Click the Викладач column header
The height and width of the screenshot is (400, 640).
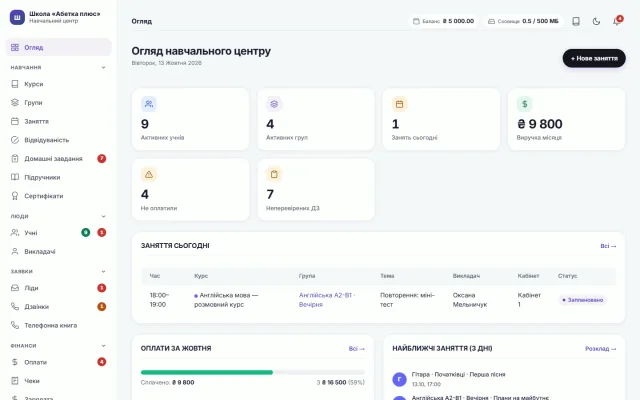click(466, 276)
